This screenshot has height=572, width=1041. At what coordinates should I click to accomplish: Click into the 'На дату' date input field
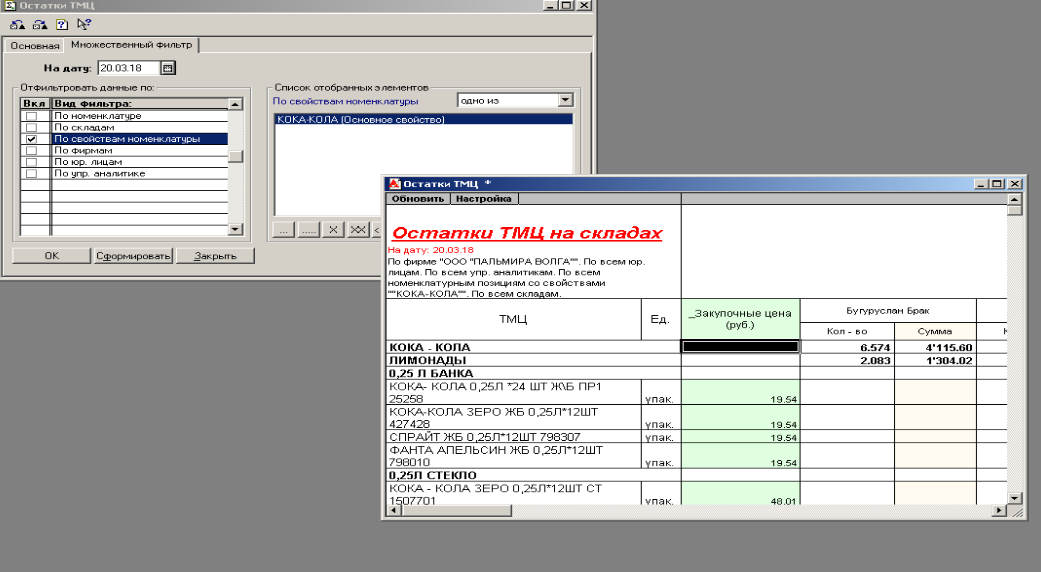[x=129, y=68]
